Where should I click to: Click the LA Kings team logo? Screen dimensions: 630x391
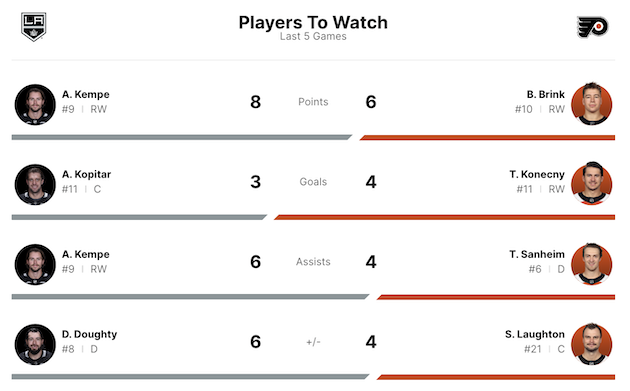click(34, 27)
